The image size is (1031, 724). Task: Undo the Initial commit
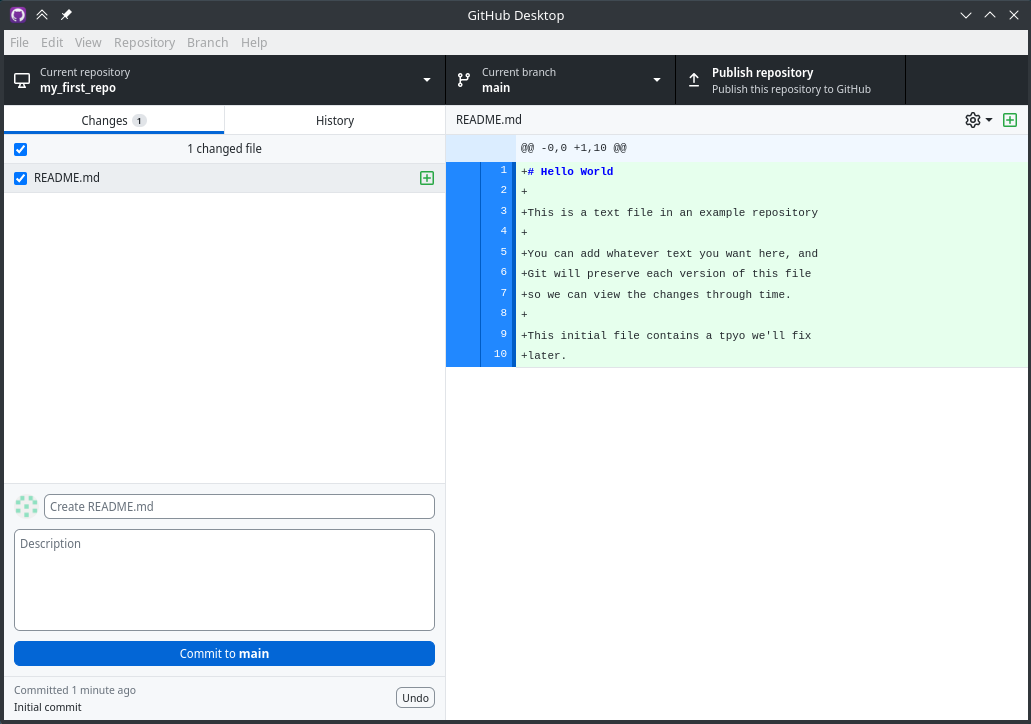pos(415,698)
